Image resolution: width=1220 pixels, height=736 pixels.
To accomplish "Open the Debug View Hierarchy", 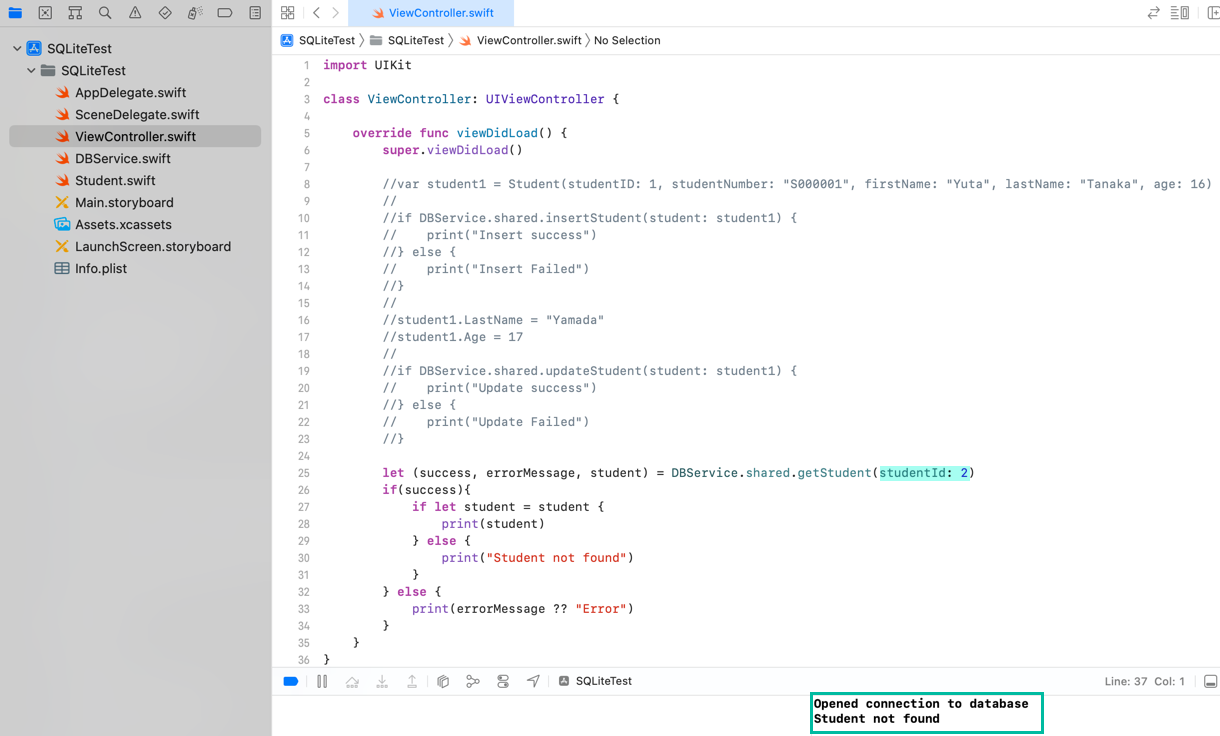I will tap(443, 681).
